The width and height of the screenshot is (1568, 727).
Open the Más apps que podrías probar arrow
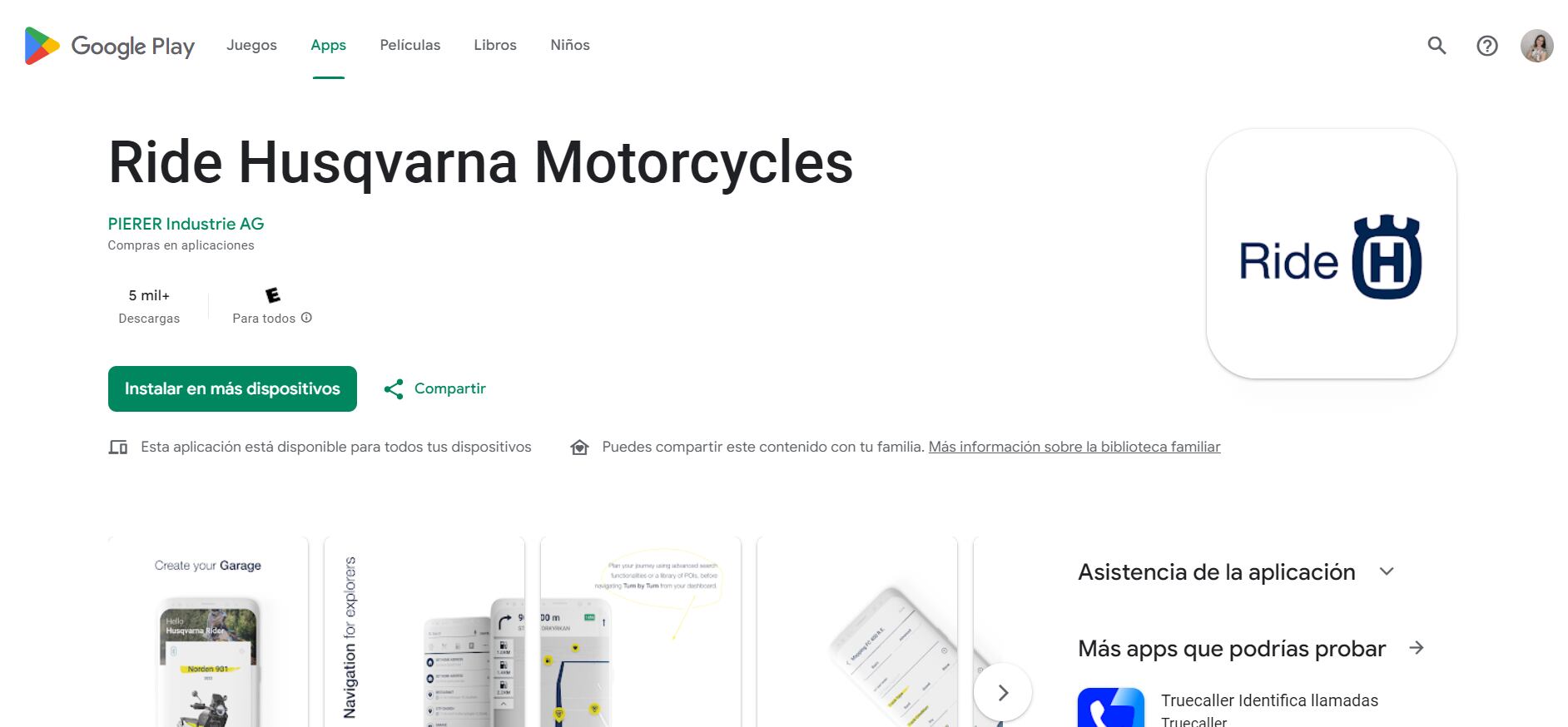(x=1417, y=648)
